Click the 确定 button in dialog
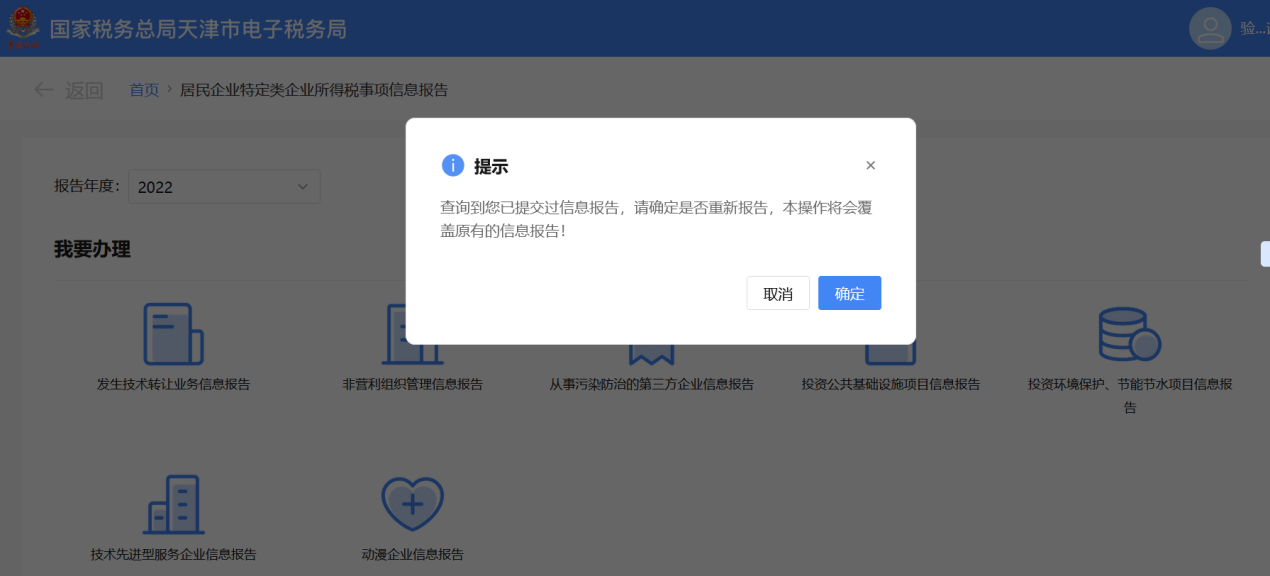1270x576 pixels. (x=849, y=293)
